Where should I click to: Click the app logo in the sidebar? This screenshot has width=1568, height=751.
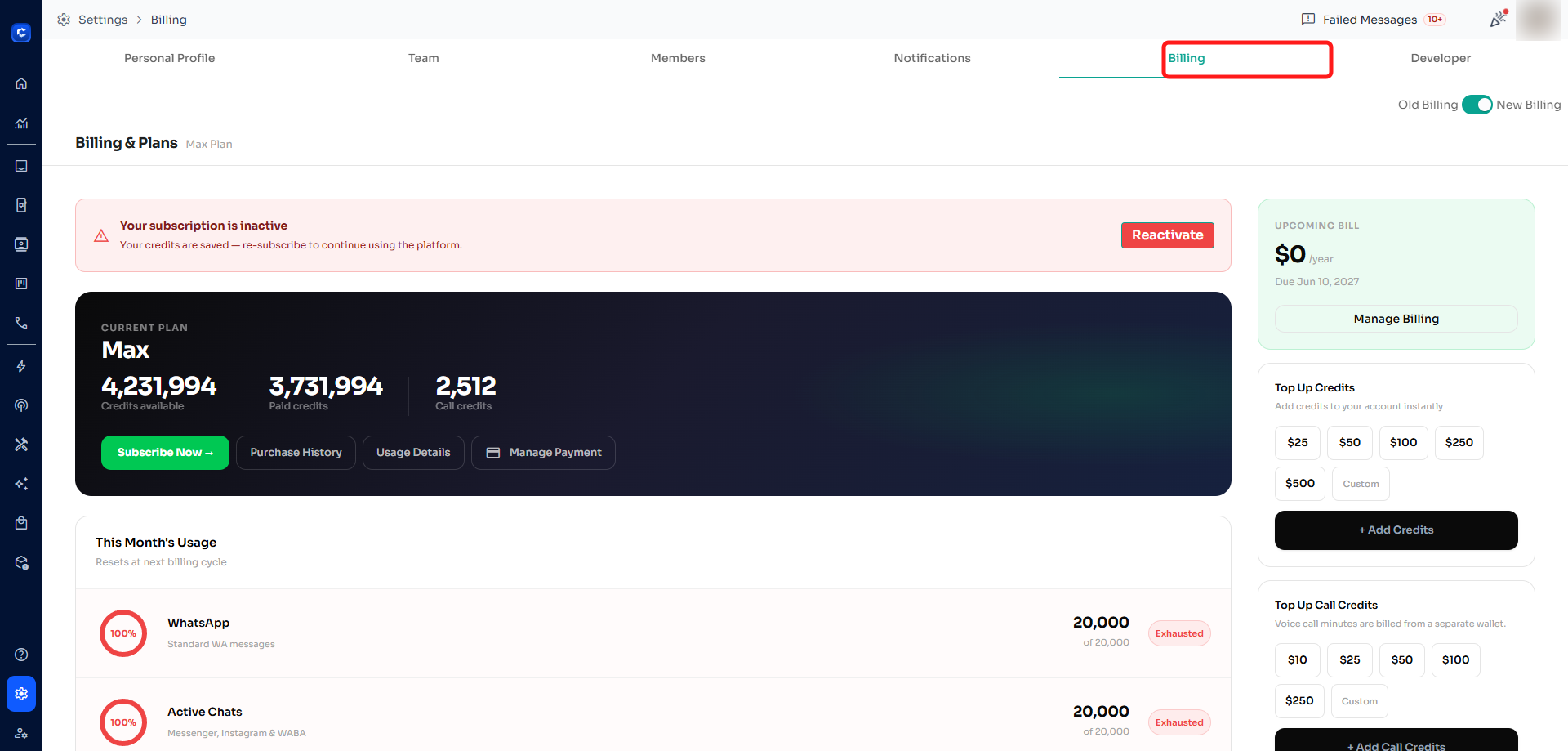pos(21,33)
